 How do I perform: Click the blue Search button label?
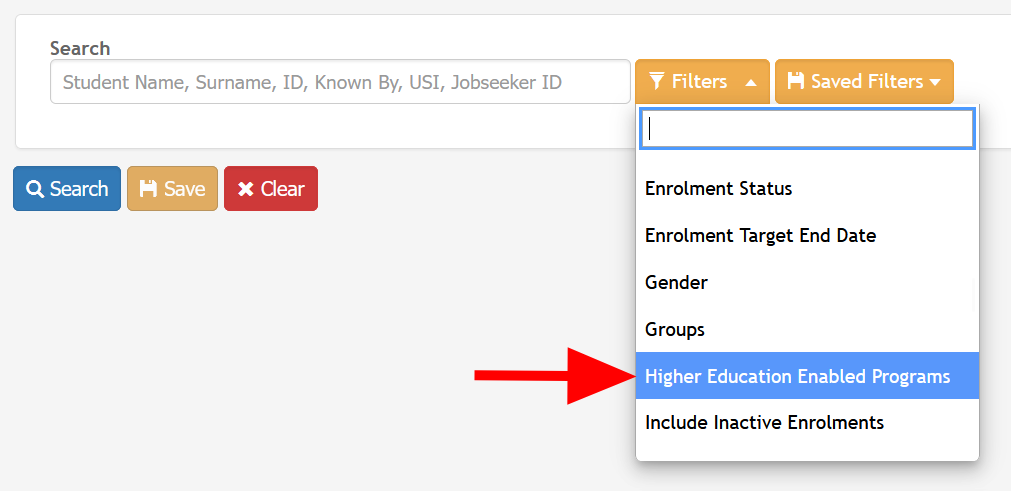coord(79,189)
